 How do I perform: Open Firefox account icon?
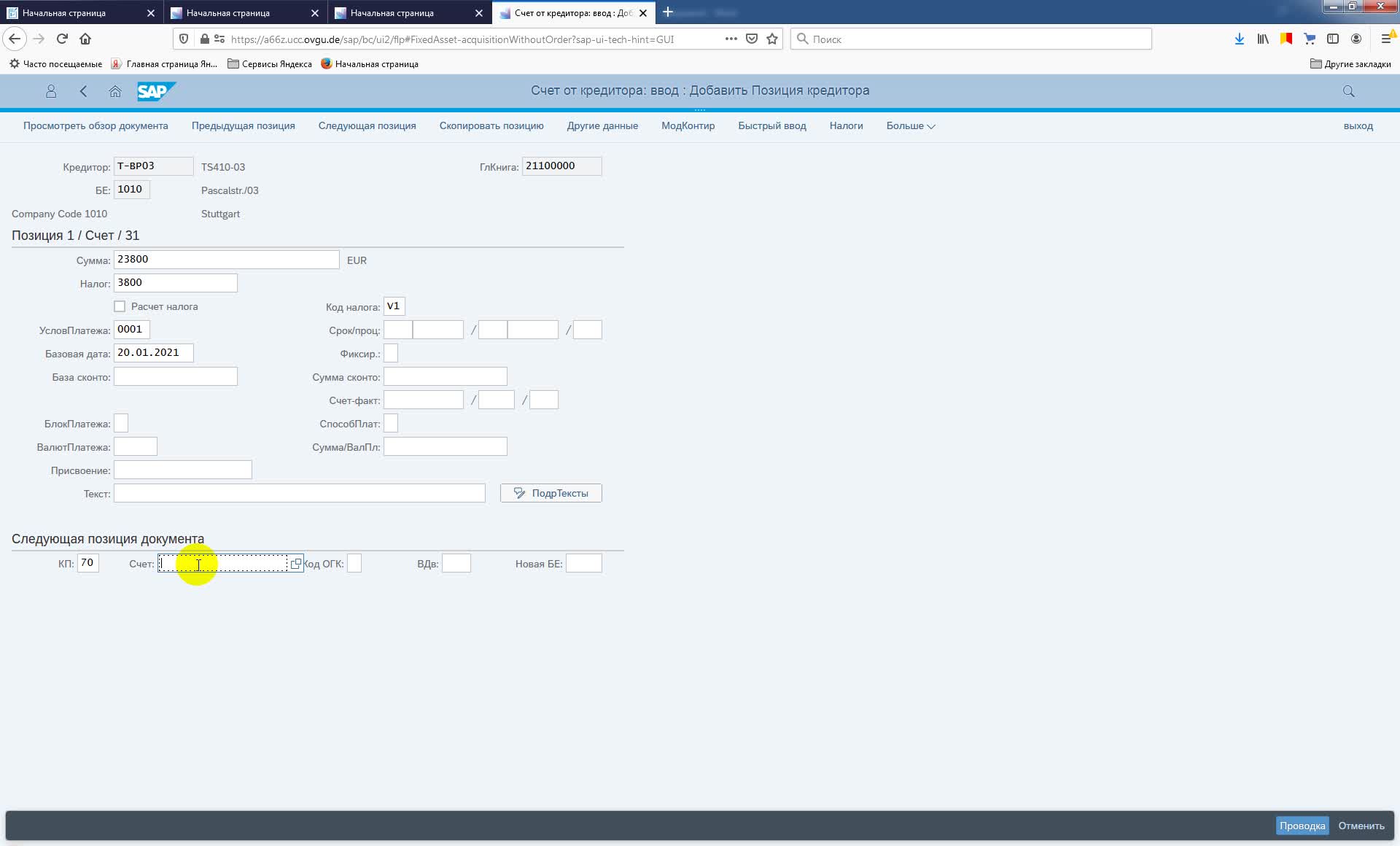click(1356, 39)
